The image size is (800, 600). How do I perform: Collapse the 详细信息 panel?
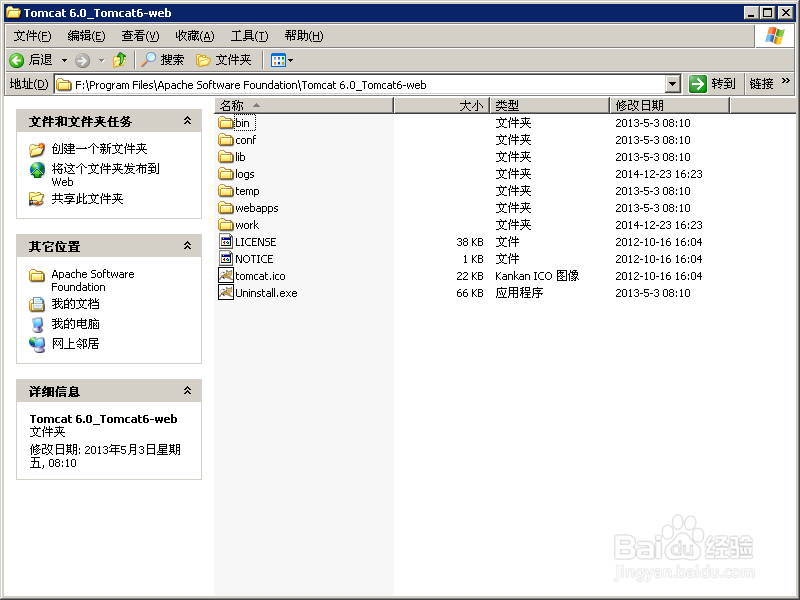[187, 391]
